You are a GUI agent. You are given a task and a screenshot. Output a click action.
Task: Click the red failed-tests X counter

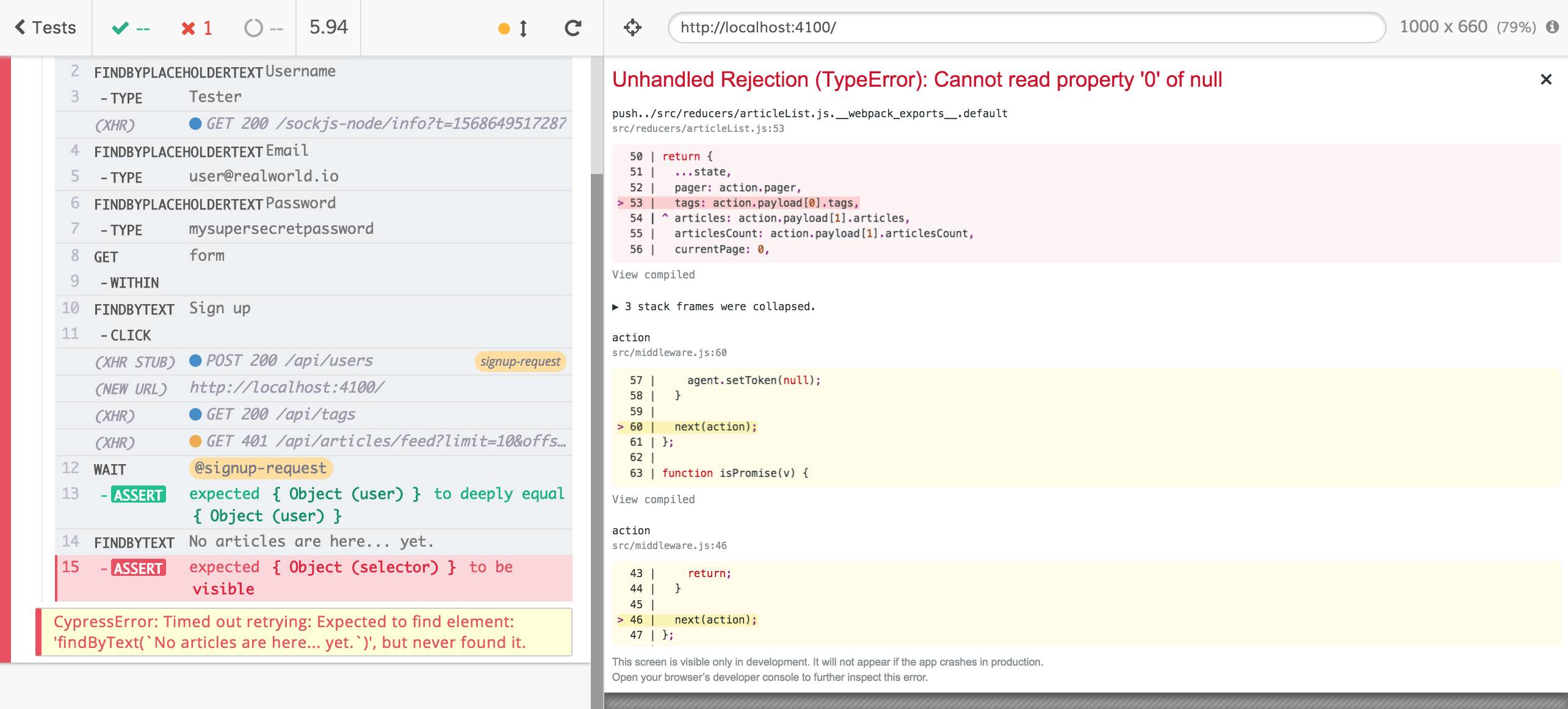(197, 28)
